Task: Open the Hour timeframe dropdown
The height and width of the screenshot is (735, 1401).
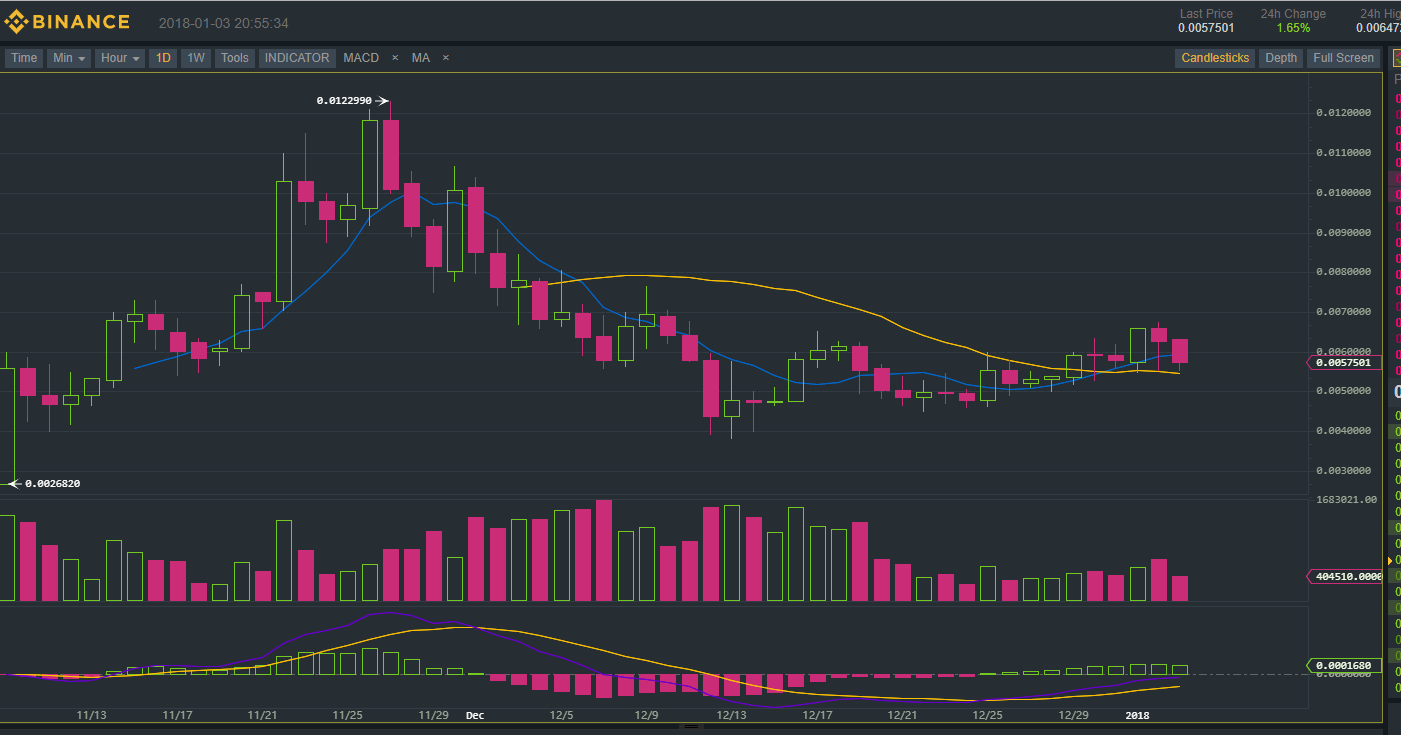Action: pos(119,58)
